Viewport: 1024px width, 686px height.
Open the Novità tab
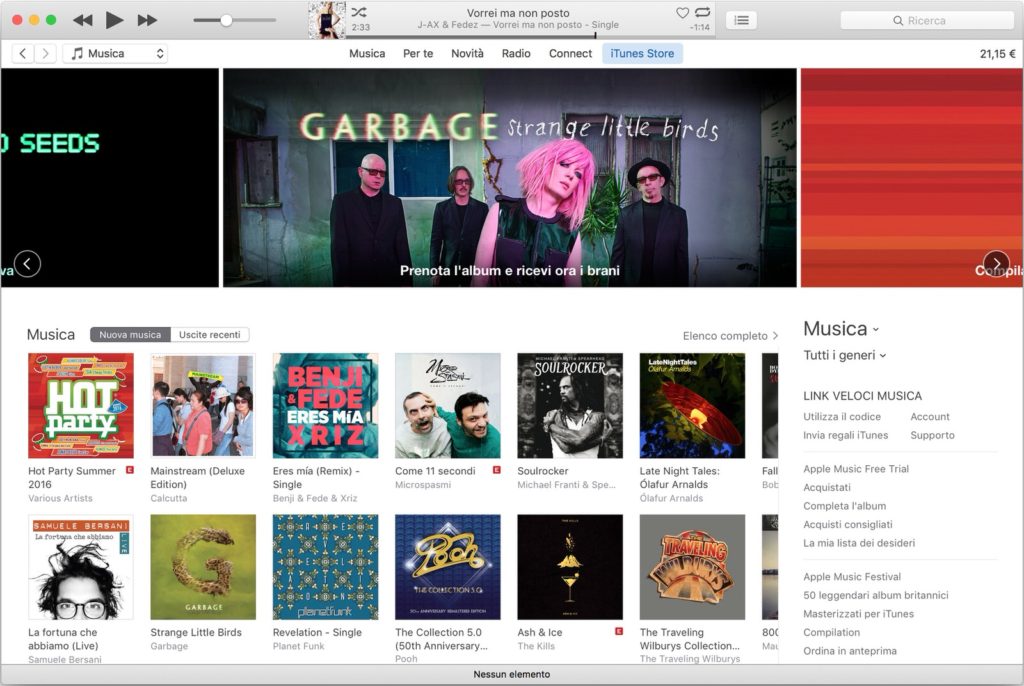point(468,54)
